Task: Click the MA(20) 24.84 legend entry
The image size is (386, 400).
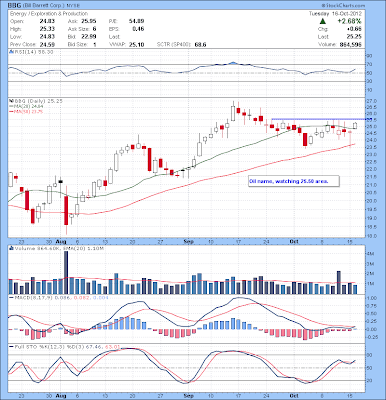Action: point(29,106)
